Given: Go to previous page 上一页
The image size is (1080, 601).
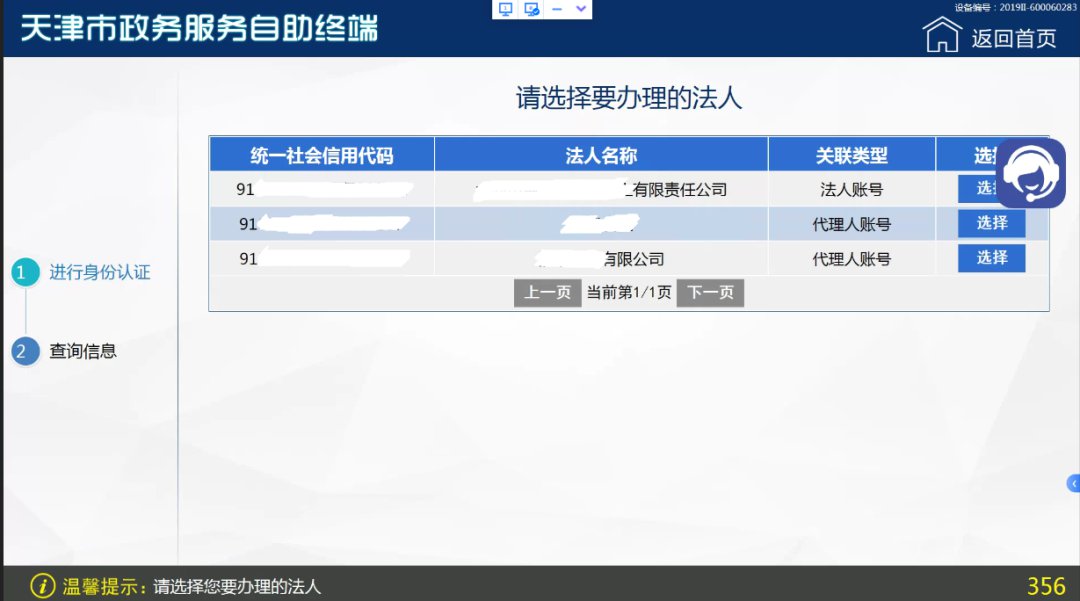Looking at the screenshot, I should [x=548, y=293].
